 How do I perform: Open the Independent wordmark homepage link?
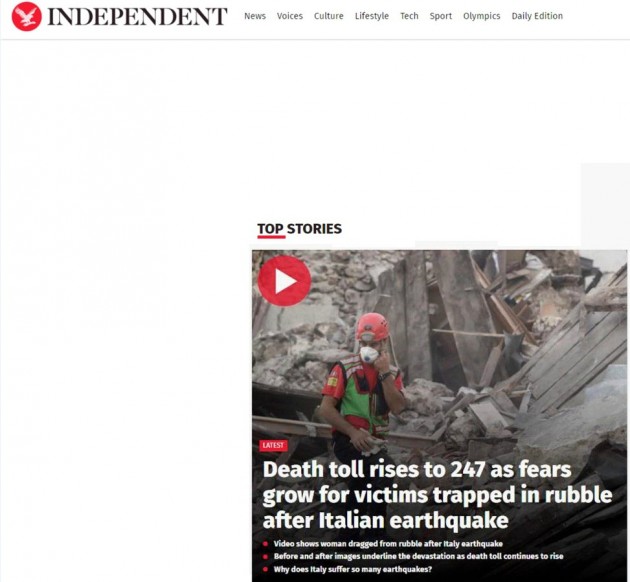pos(137,16)
